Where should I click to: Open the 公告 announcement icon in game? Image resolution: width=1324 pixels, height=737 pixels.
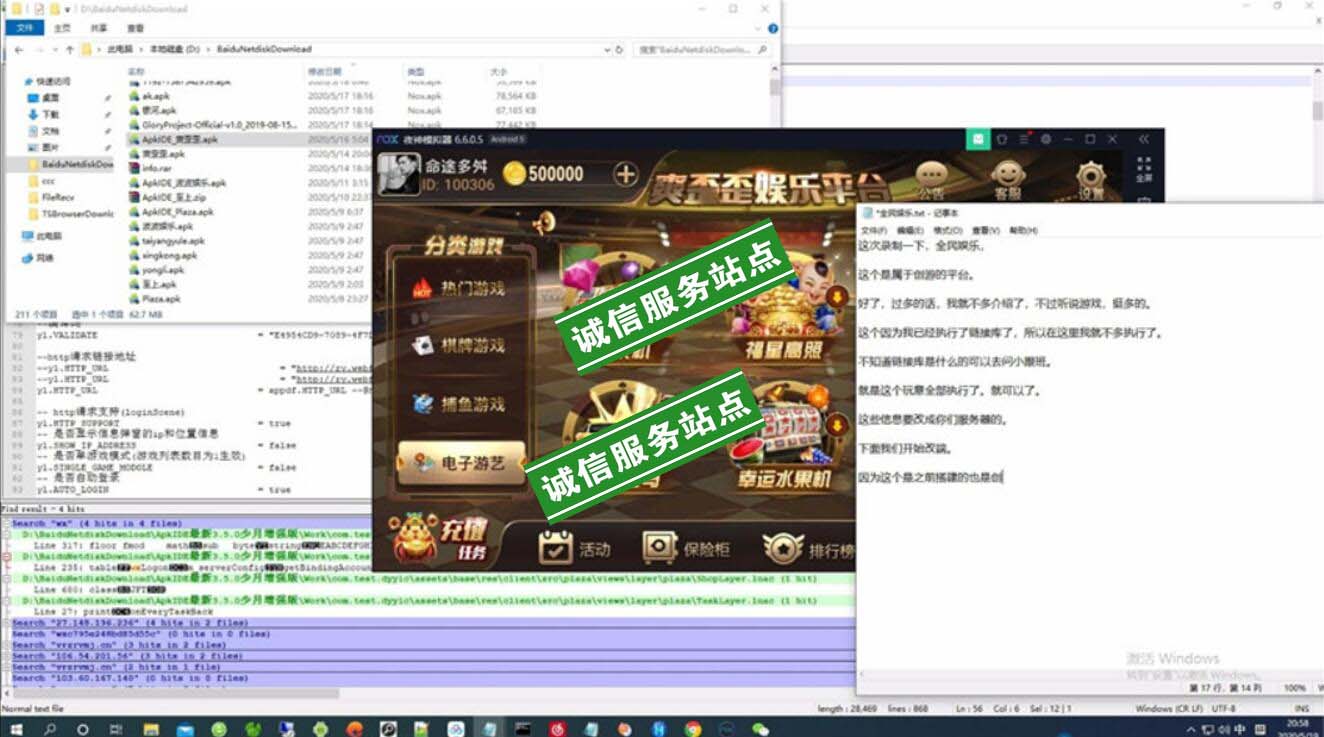[x=931, y=180]
